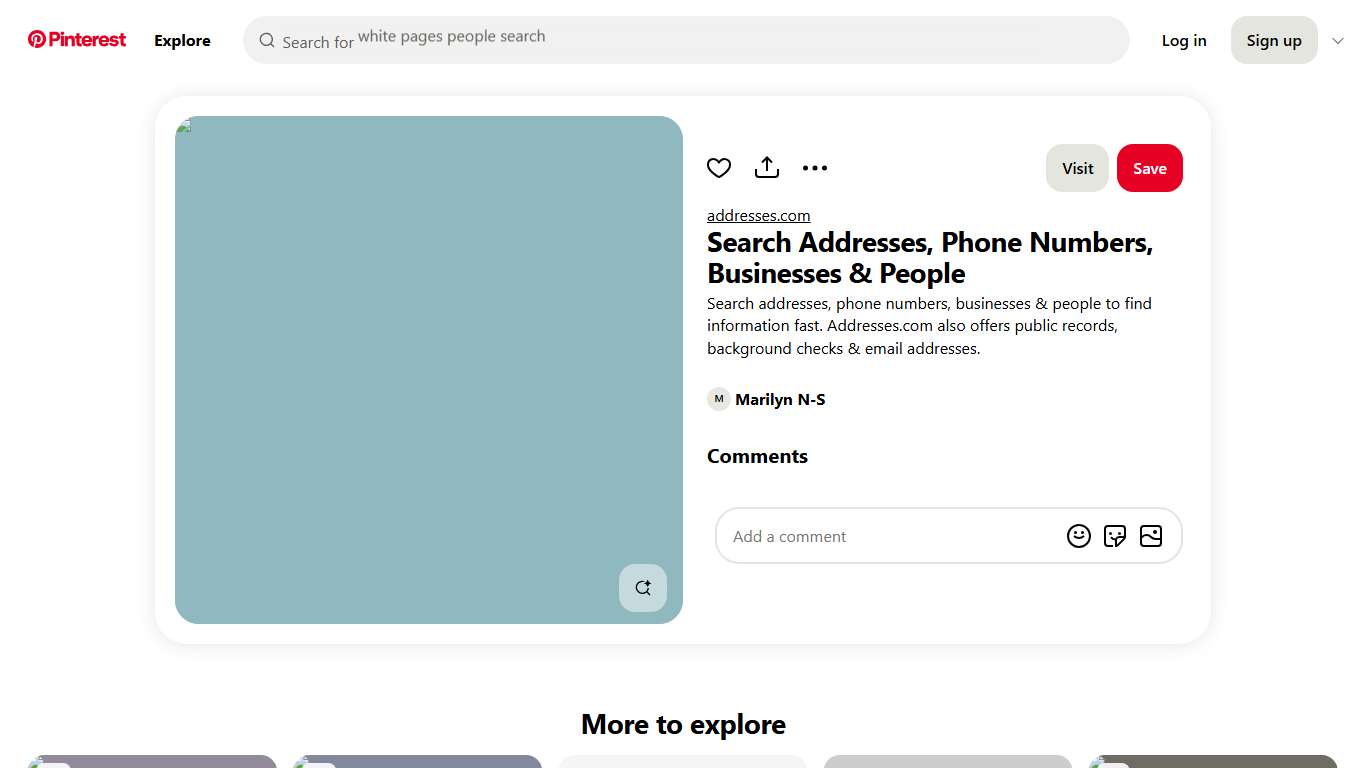Click the emoji icon in the comment field
The height and width of the screenshot is (768, 1366).
[1079, 536]
